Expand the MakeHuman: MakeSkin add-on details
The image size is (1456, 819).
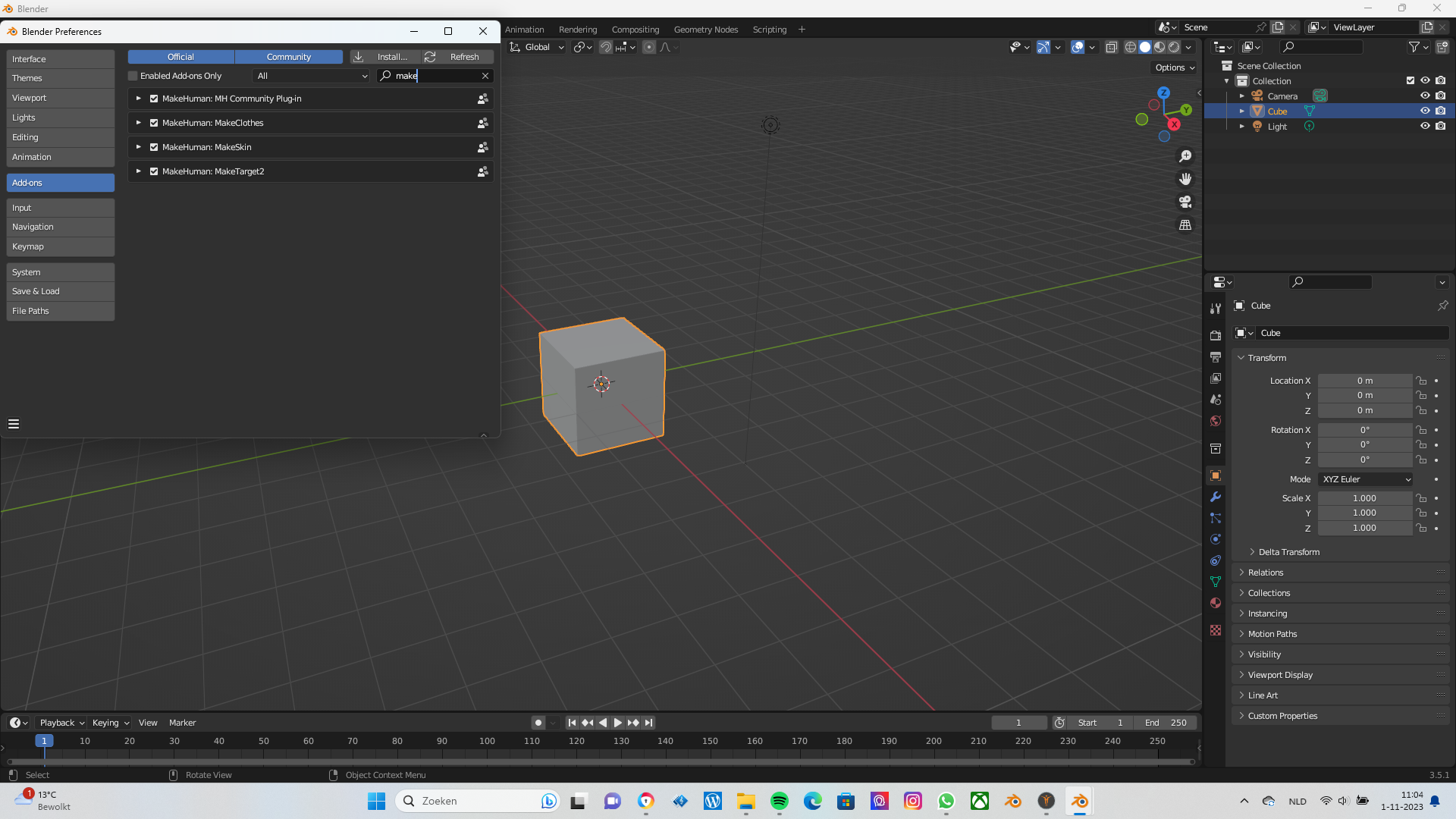138,147
